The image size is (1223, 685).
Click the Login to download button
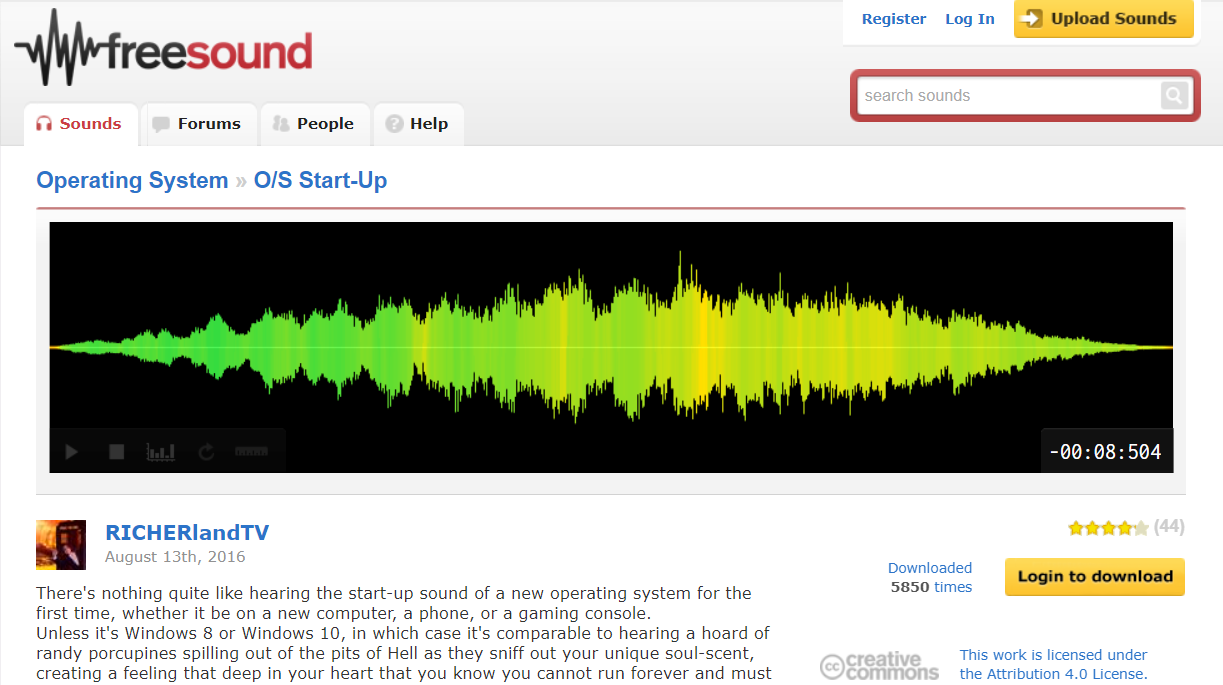click(x=1095, y=577)
